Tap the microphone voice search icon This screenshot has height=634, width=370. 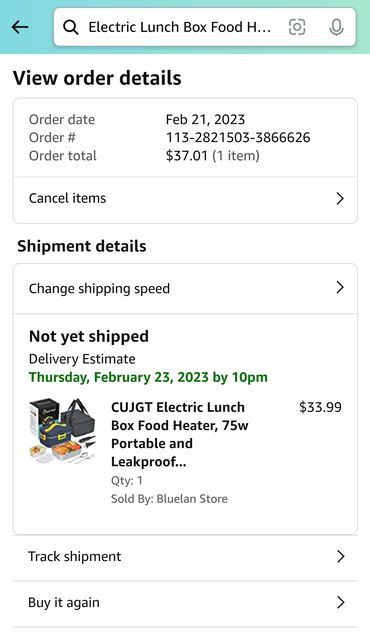pos(336,27)
